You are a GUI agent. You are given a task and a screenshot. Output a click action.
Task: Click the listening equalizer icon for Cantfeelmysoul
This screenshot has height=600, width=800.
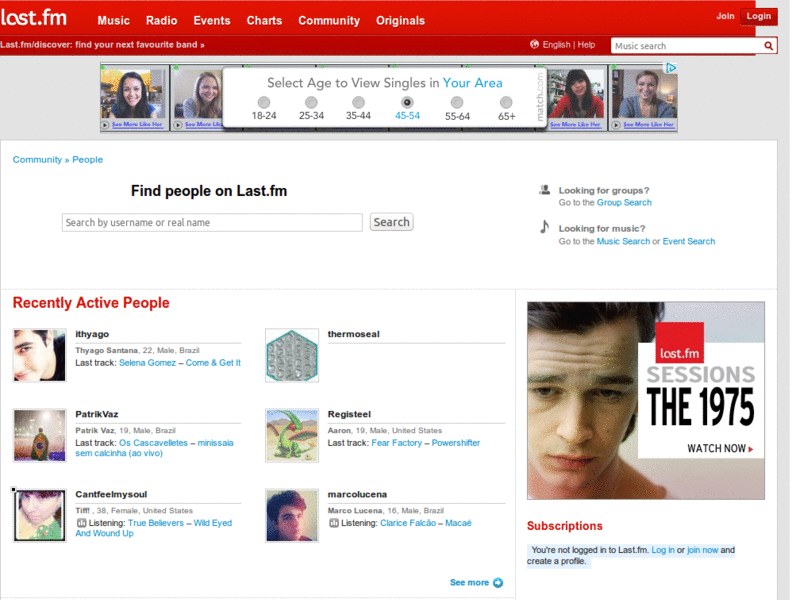coord(81,523)
